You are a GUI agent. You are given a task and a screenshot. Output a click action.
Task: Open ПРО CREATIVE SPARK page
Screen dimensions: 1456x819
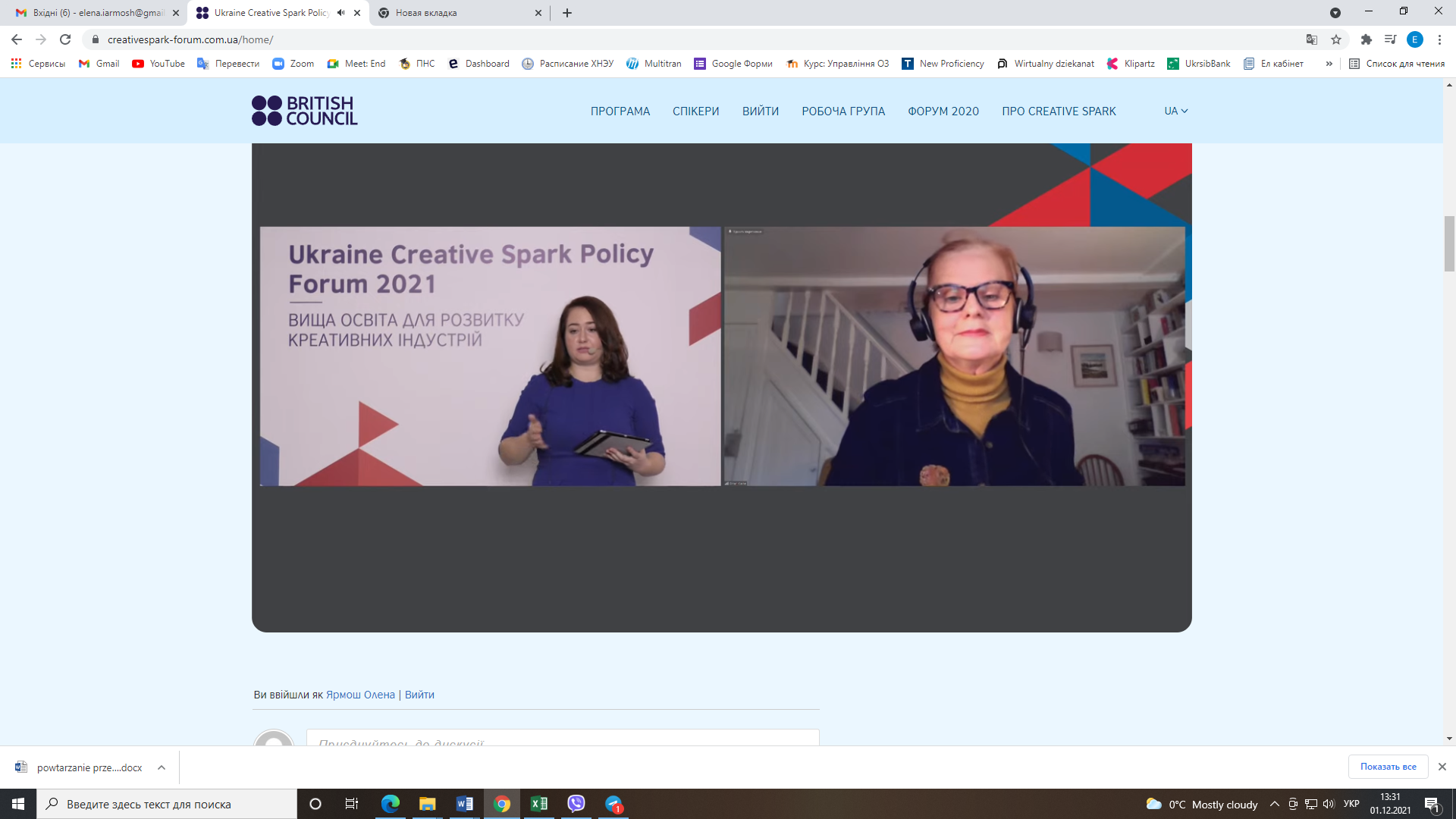(1059, 111)
